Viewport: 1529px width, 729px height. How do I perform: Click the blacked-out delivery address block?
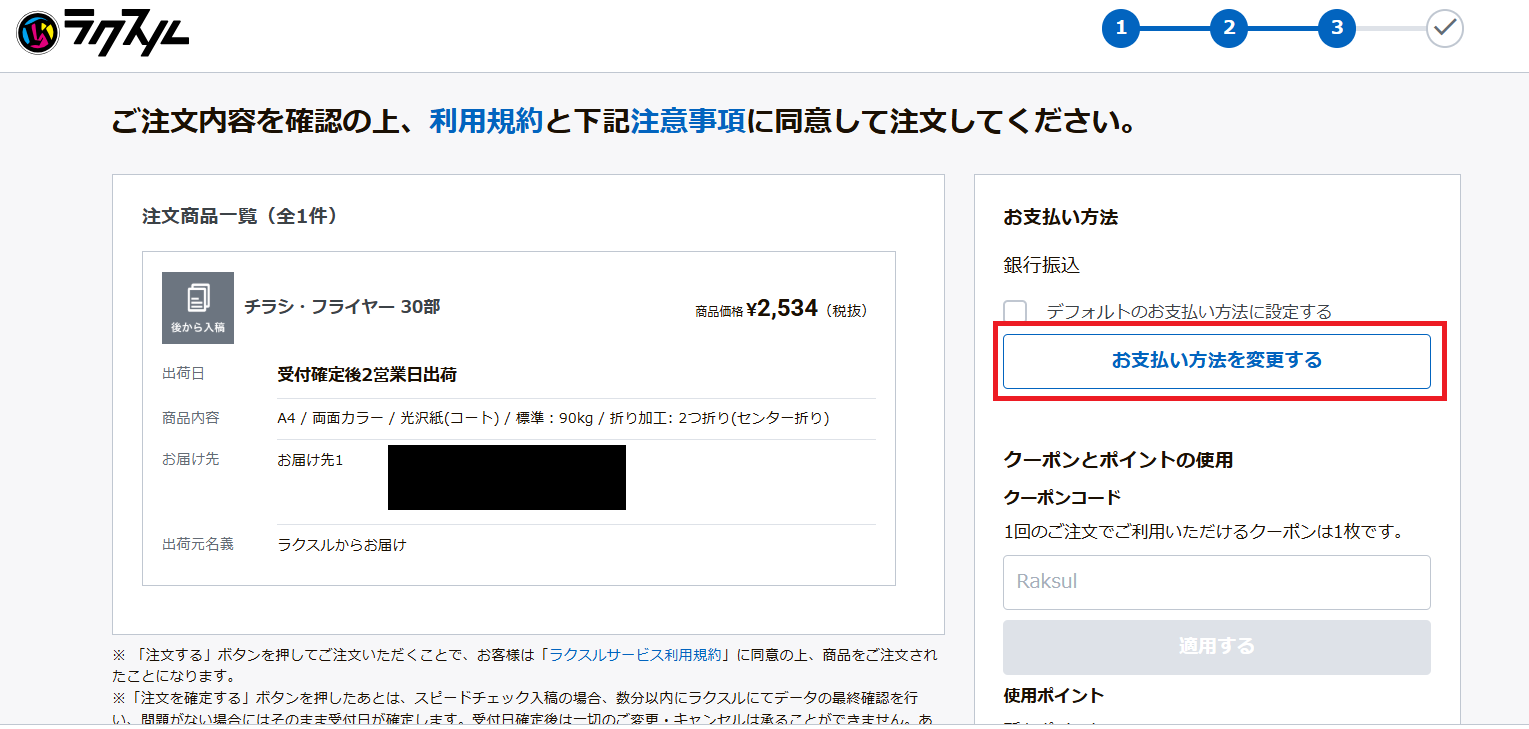coord(507,478)
